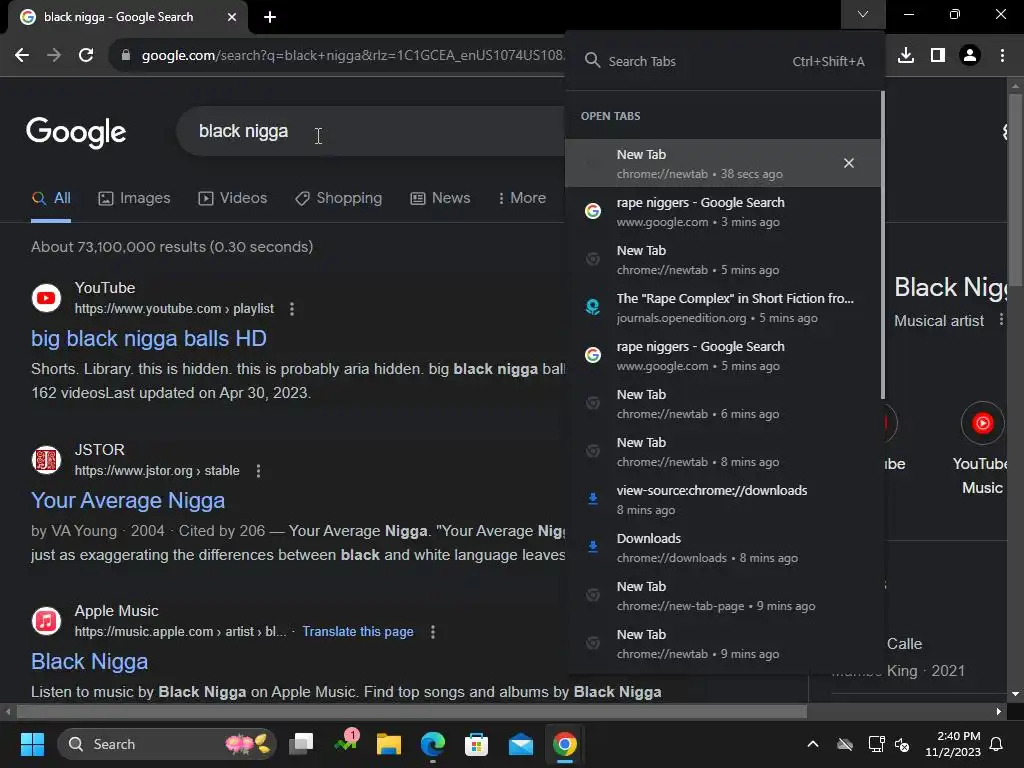Expand the More search filters menu
Image resolution: width=1024 pixels, height=768 pixels.
(x=522, y=198)
